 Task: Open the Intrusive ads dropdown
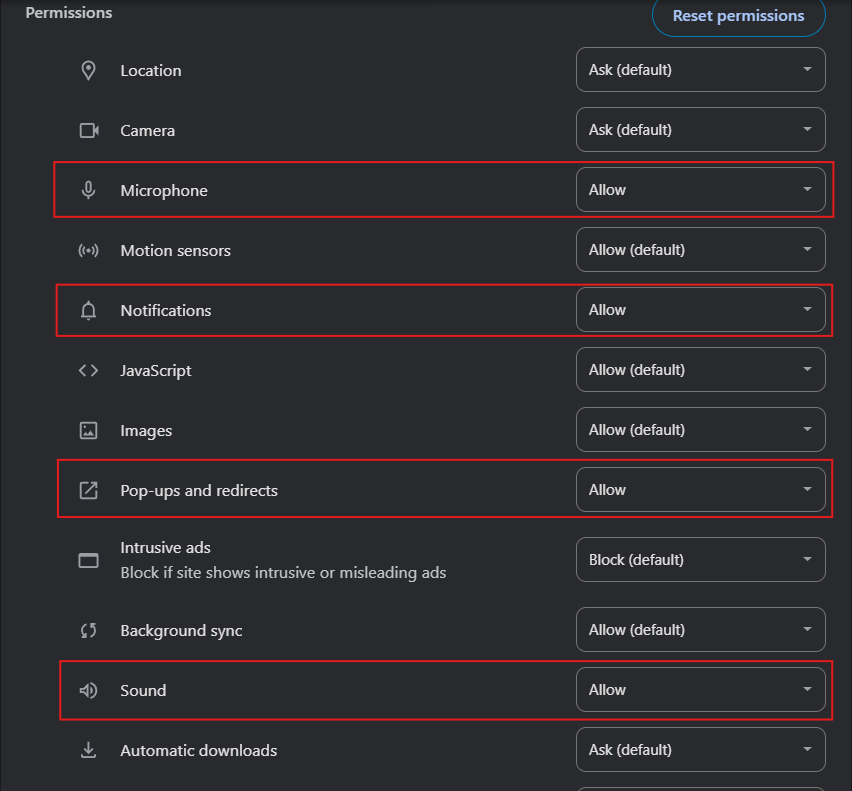700,560
